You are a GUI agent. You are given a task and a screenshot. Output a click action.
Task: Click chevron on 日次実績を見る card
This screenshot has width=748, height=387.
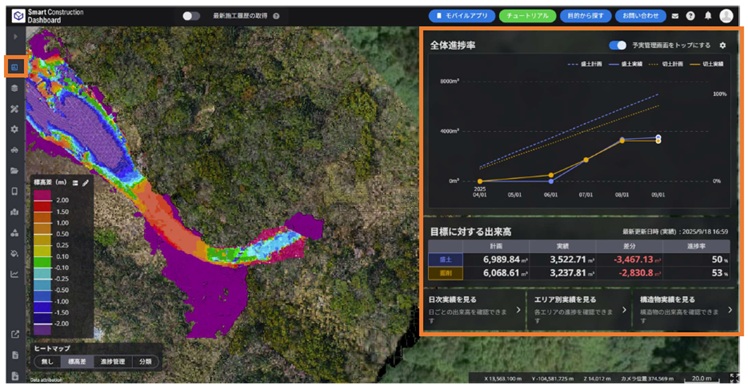click(x=519, y=310)
